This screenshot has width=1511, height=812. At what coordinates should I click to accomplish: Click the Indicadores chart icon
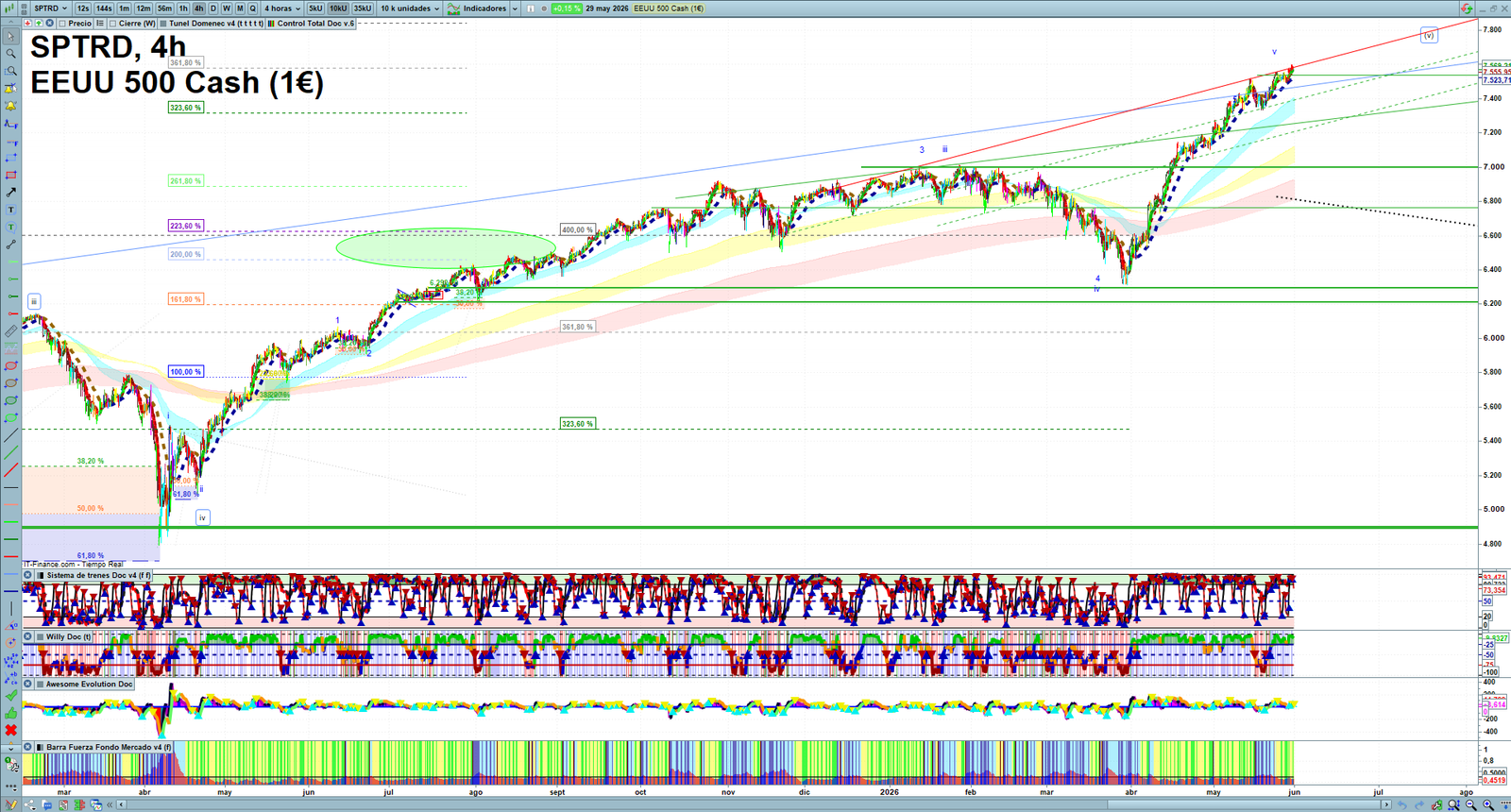tap(453, 8)
